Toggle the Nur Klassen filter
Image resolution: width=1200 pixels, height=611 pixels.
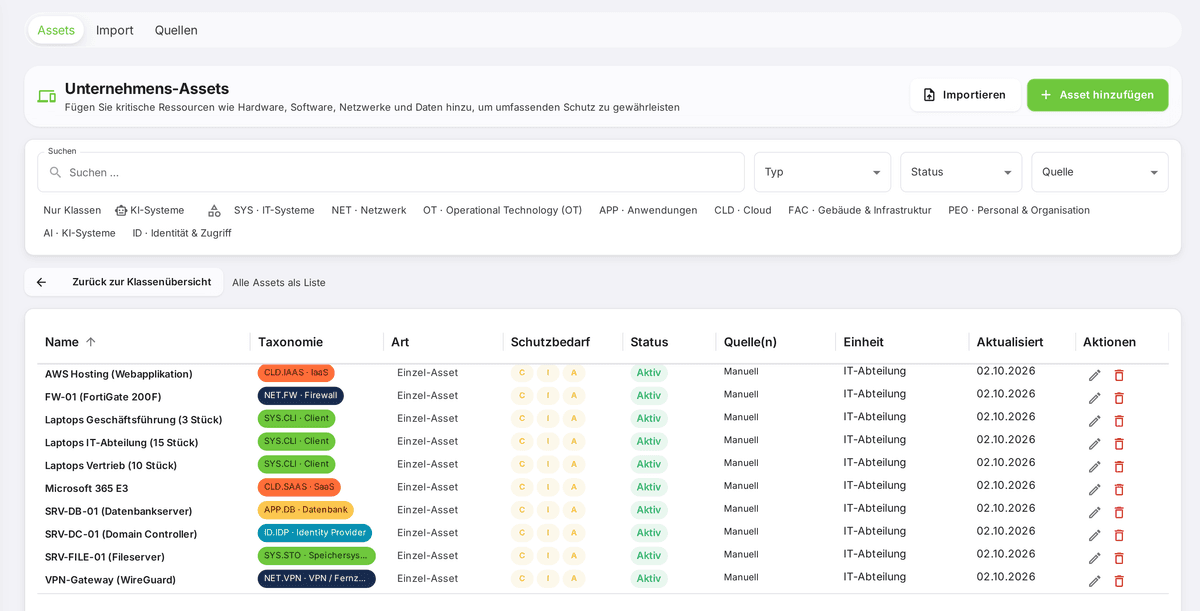72,210
